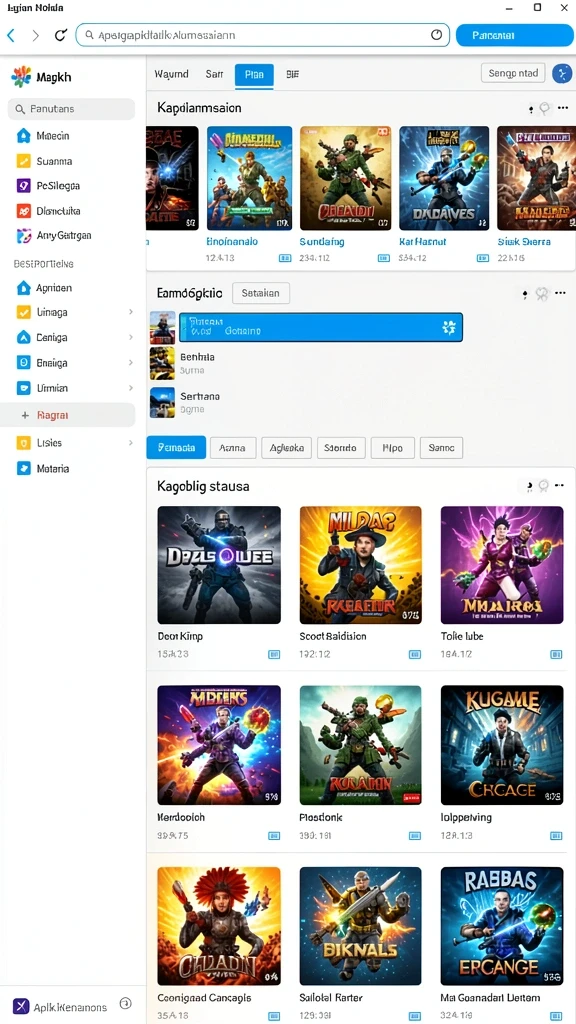Click the address bar field
Image resolution: width=576 pixels, height=1024 pixels.
click(263, 35)
